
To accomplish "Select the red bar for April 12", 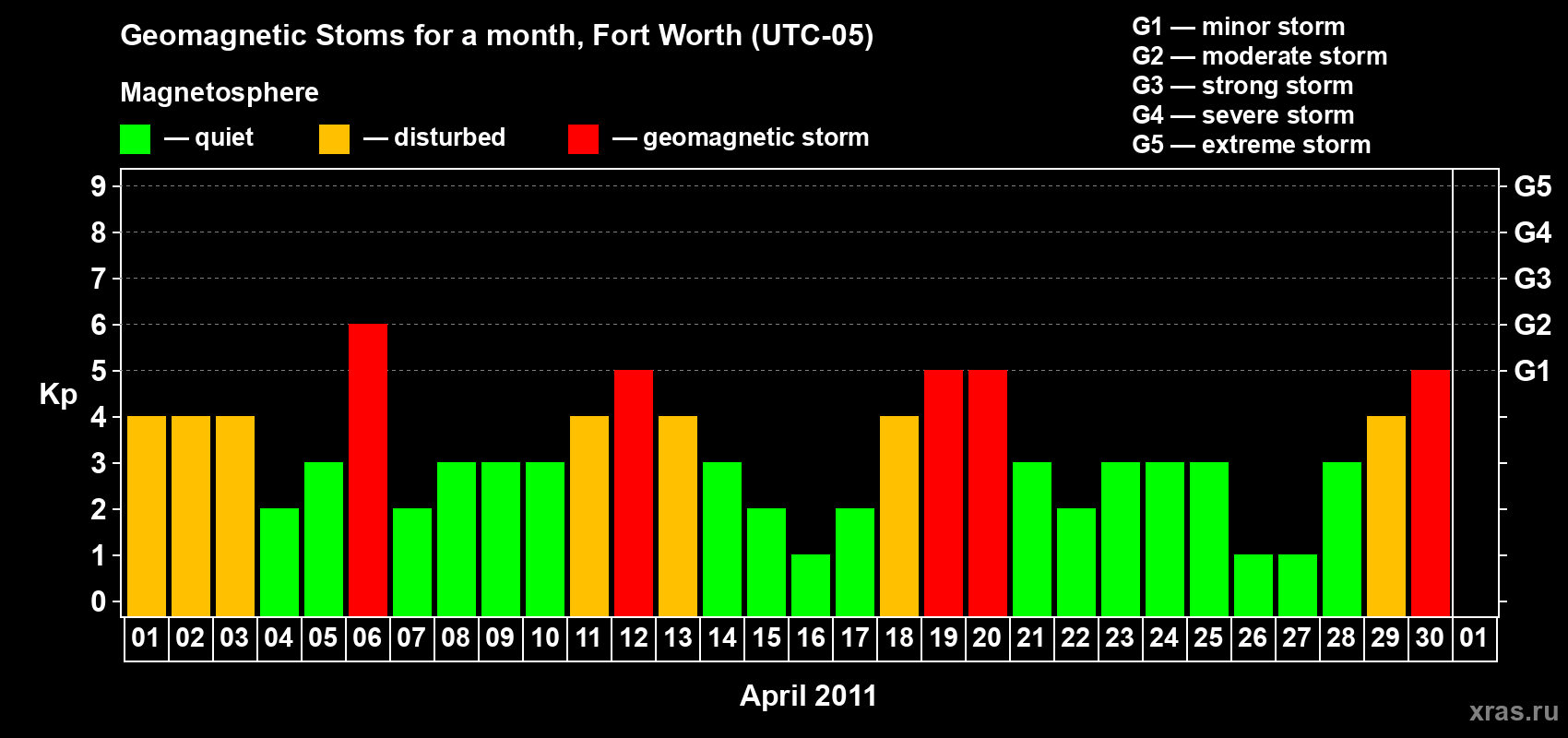I will (634, 493).
